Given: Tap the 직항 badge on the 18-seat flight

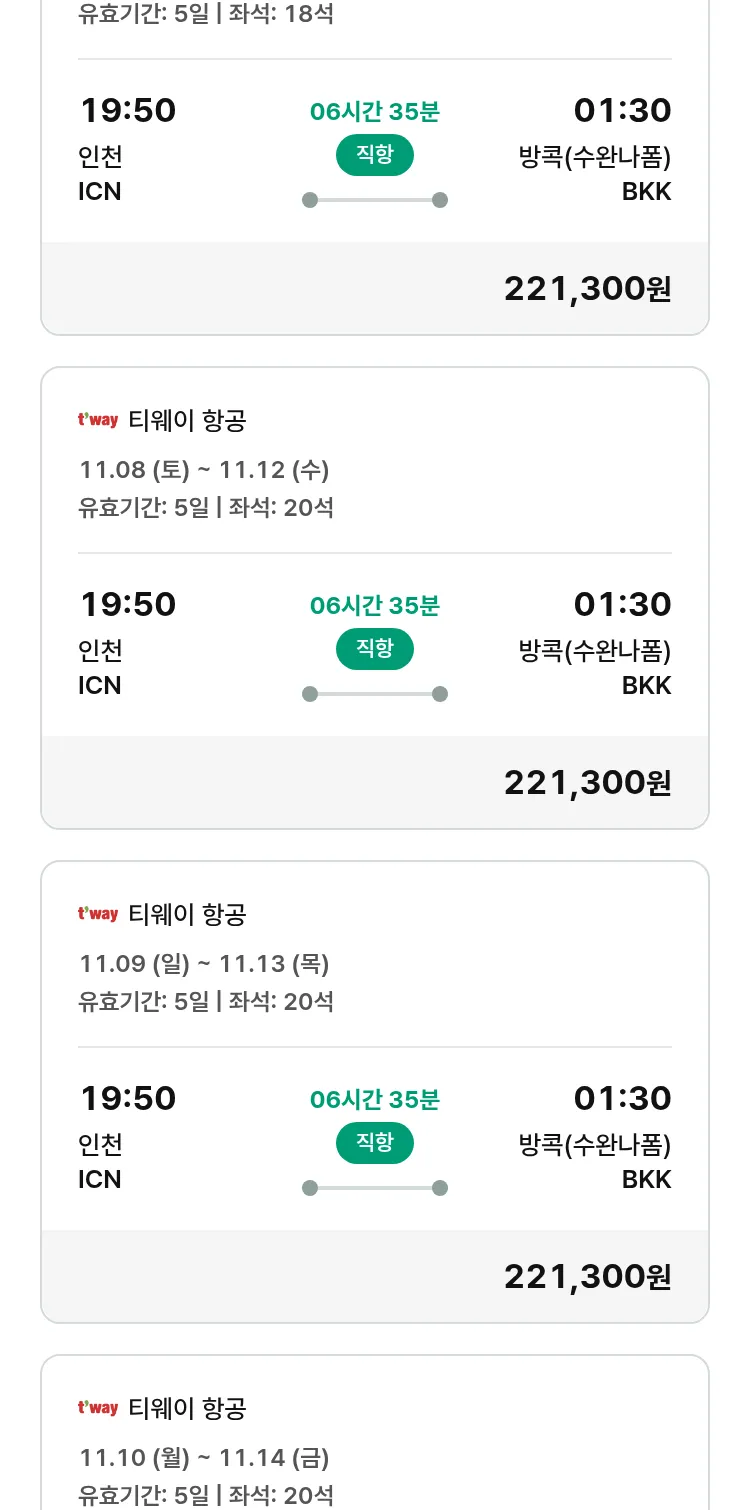Looking at the screenshot, I should point(374,155).
